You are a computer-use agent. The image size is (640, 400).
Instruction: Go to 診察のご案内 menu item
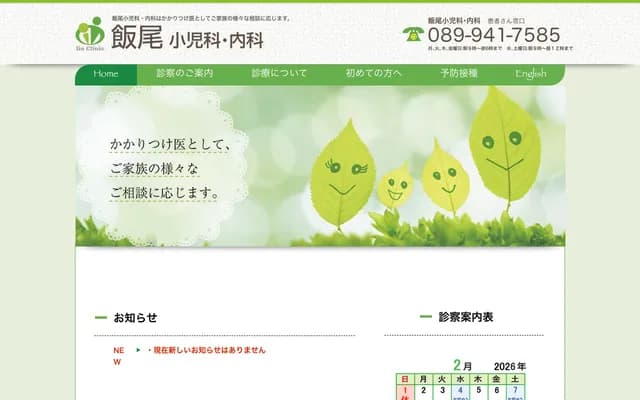click(x=186, y=74)
